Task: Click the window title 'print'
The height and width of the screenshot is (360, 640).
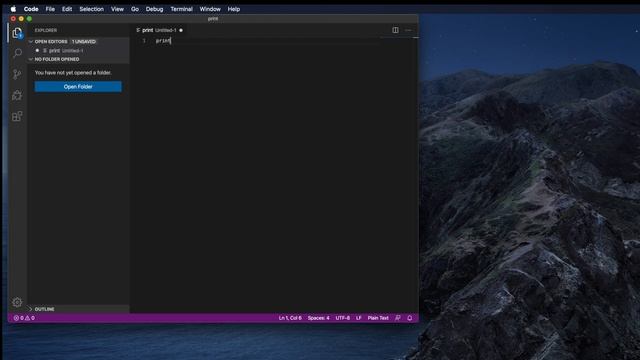Action: tap(213, 19)
